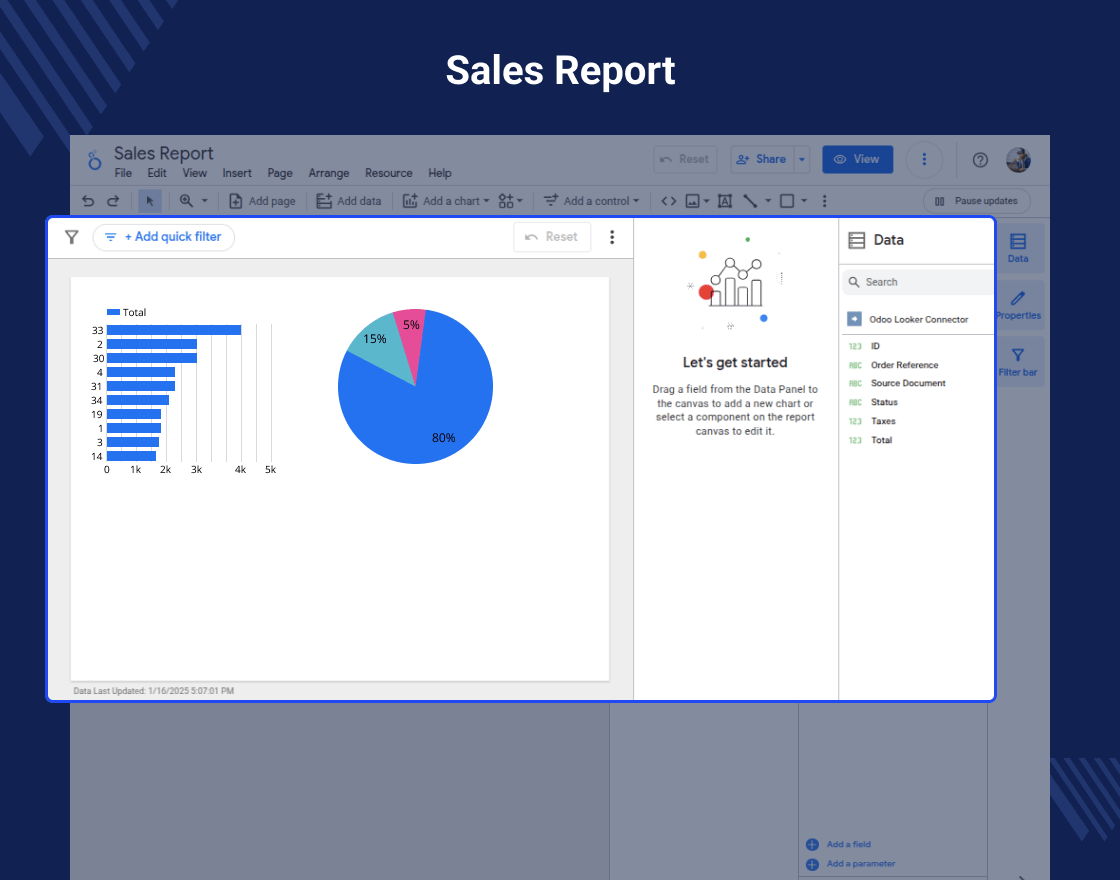Screen dimensions: 1120x880
Task: Click the top Reset button in header
Action: point(685,159)
